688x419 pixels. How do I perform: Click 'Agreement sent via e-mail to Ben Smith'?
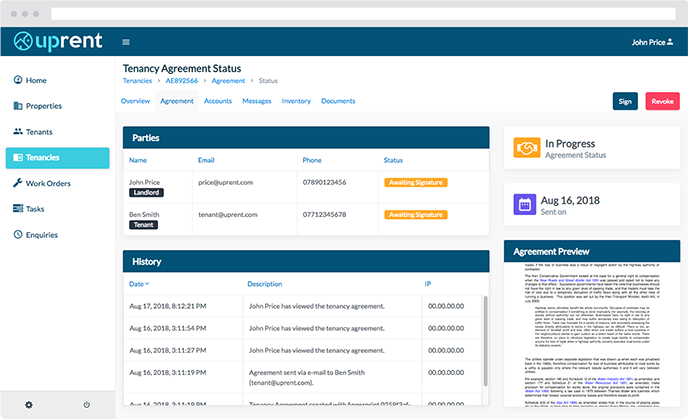pyautogui.click(x=307, y=372)
